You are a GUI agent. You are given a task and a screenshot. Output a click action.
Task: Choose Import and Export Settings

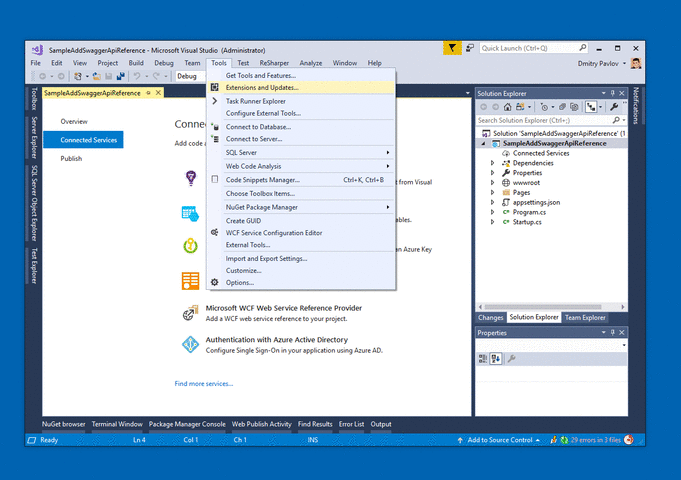(302, 258)
